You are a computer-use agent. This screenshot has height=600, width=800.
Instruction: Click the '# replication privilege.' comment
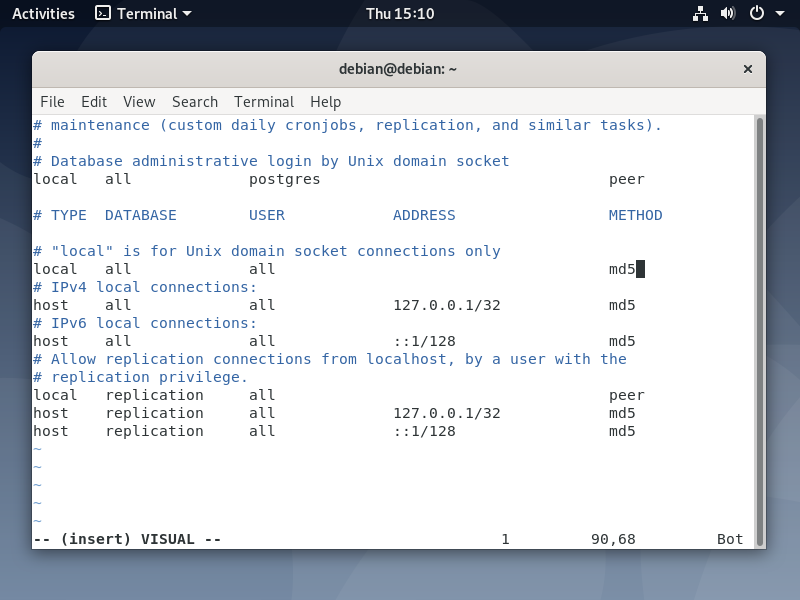[140, 378]
